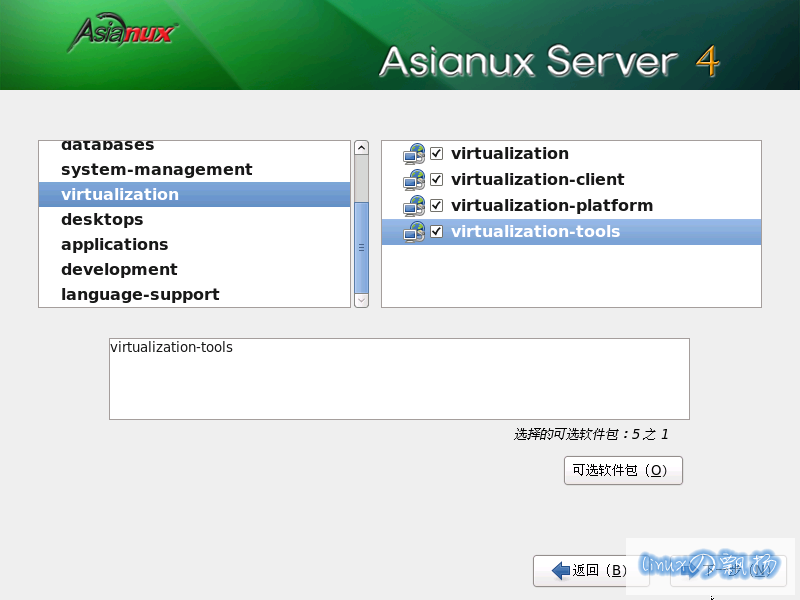Uncheck the virtualization checkbox
The height and width of the screenshot is (600, 800).
click(x=437, y=154)
